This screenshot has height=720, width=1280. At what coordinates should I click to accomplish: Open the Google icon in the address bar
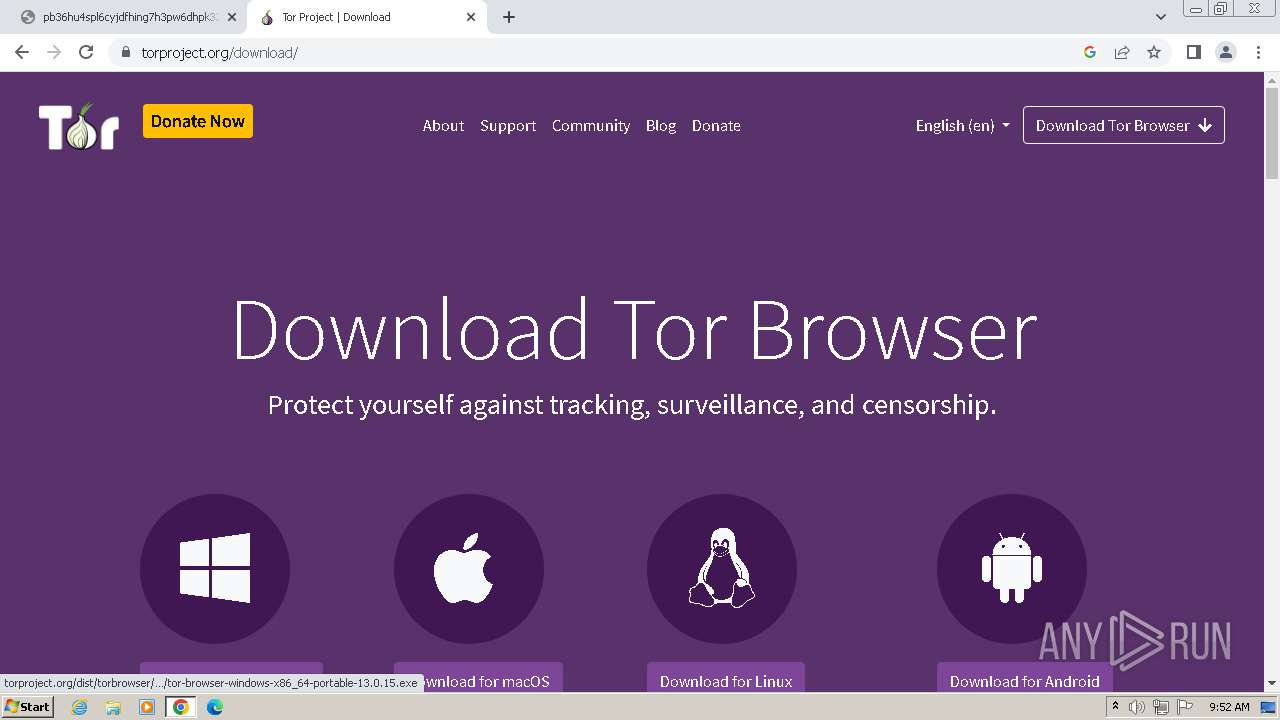tap(1090, 52)
